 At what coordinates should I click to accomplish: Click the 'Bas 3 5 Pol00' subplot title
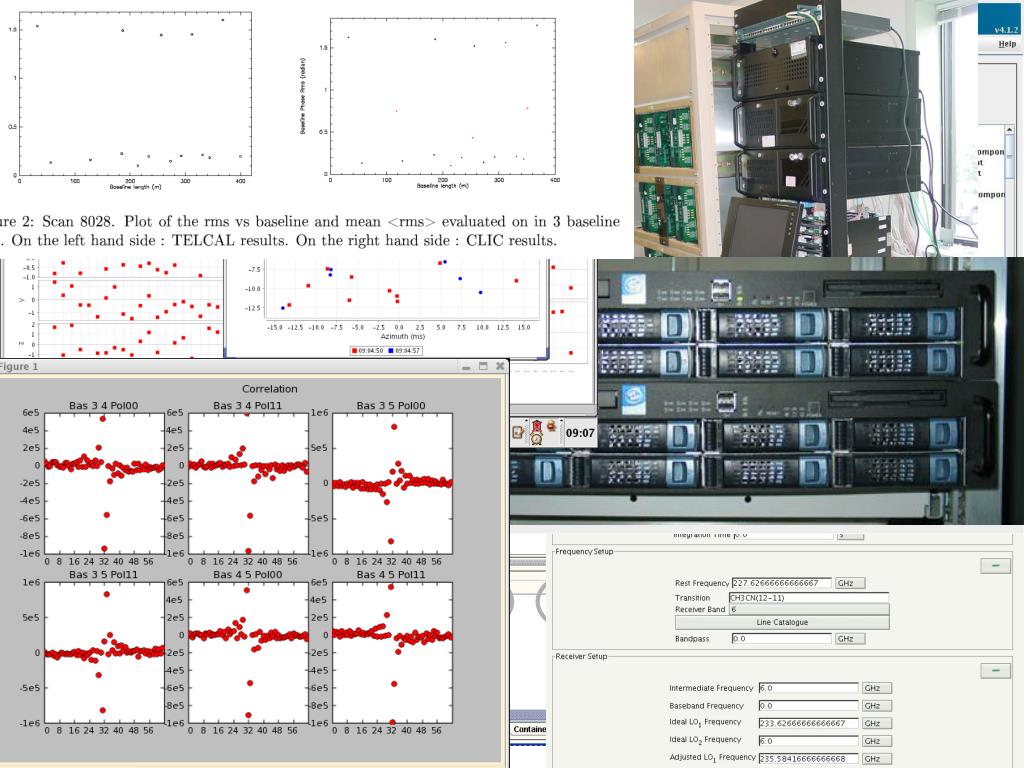(x=391, y=406)
